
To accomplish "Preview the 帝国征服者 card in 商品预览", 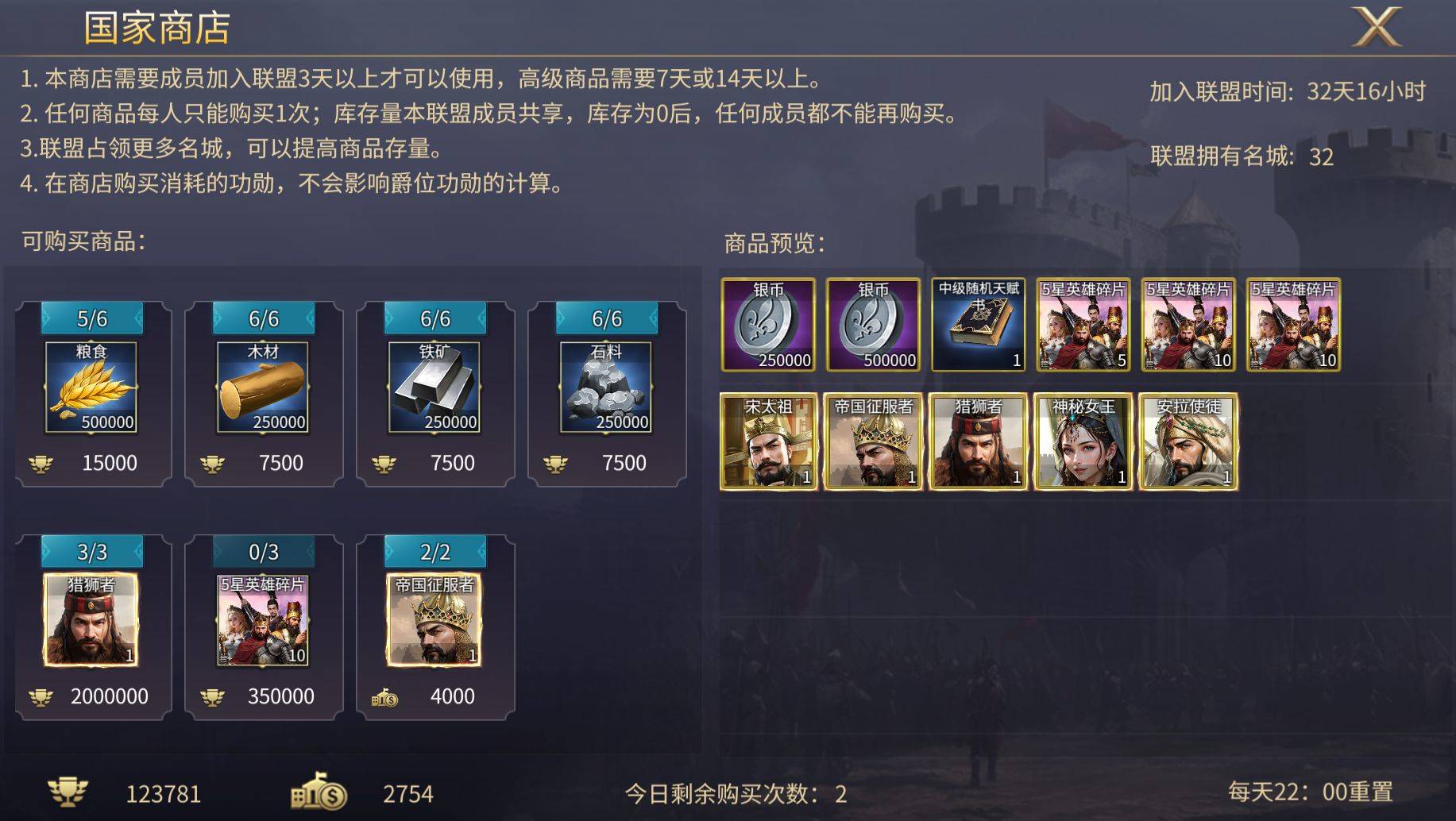I will click(x=873, y=441).
